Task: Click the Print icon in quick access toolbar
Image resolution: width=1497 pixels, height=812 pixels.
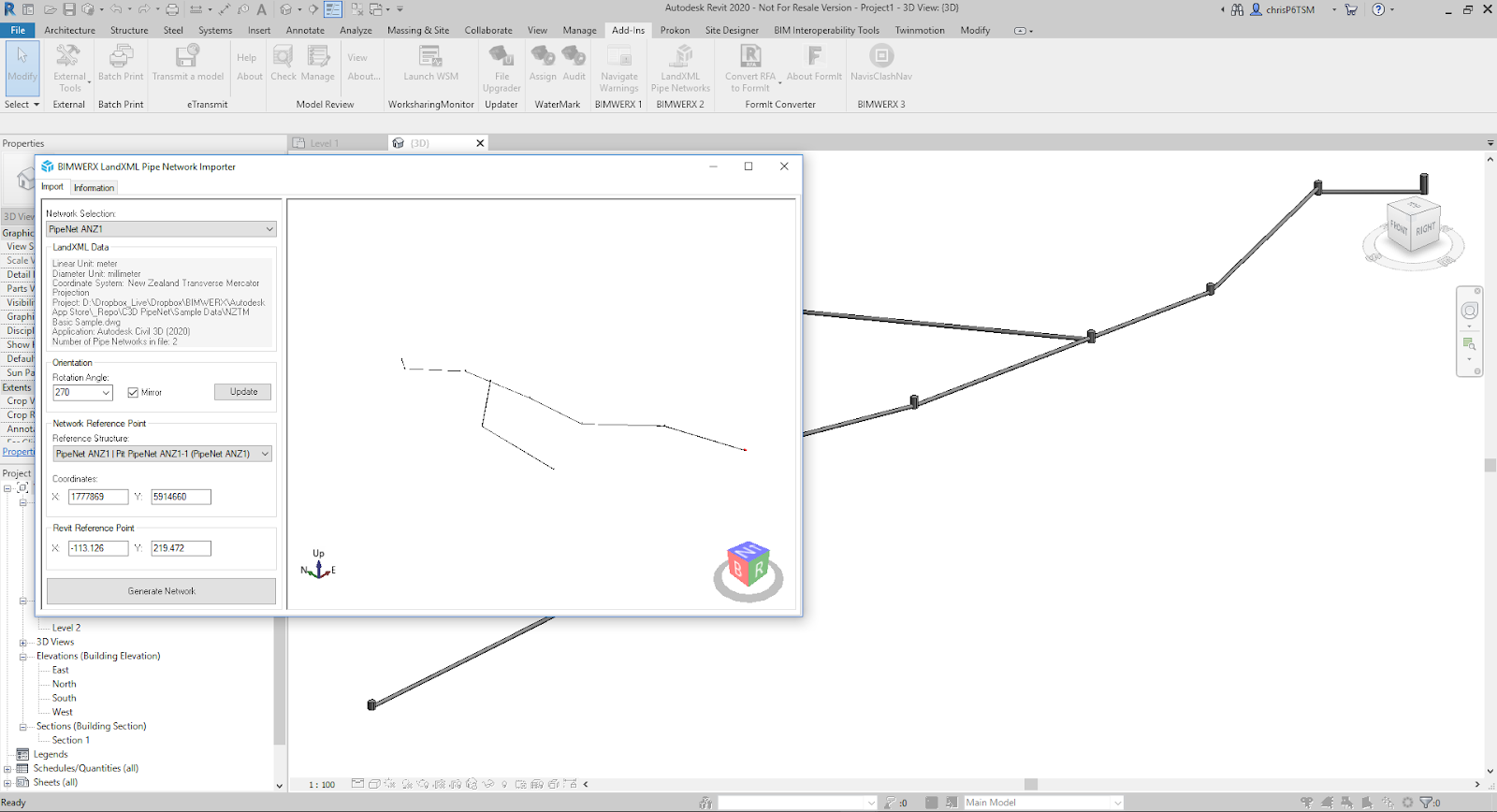Action: pyautogui.click(x=172, y=9)
